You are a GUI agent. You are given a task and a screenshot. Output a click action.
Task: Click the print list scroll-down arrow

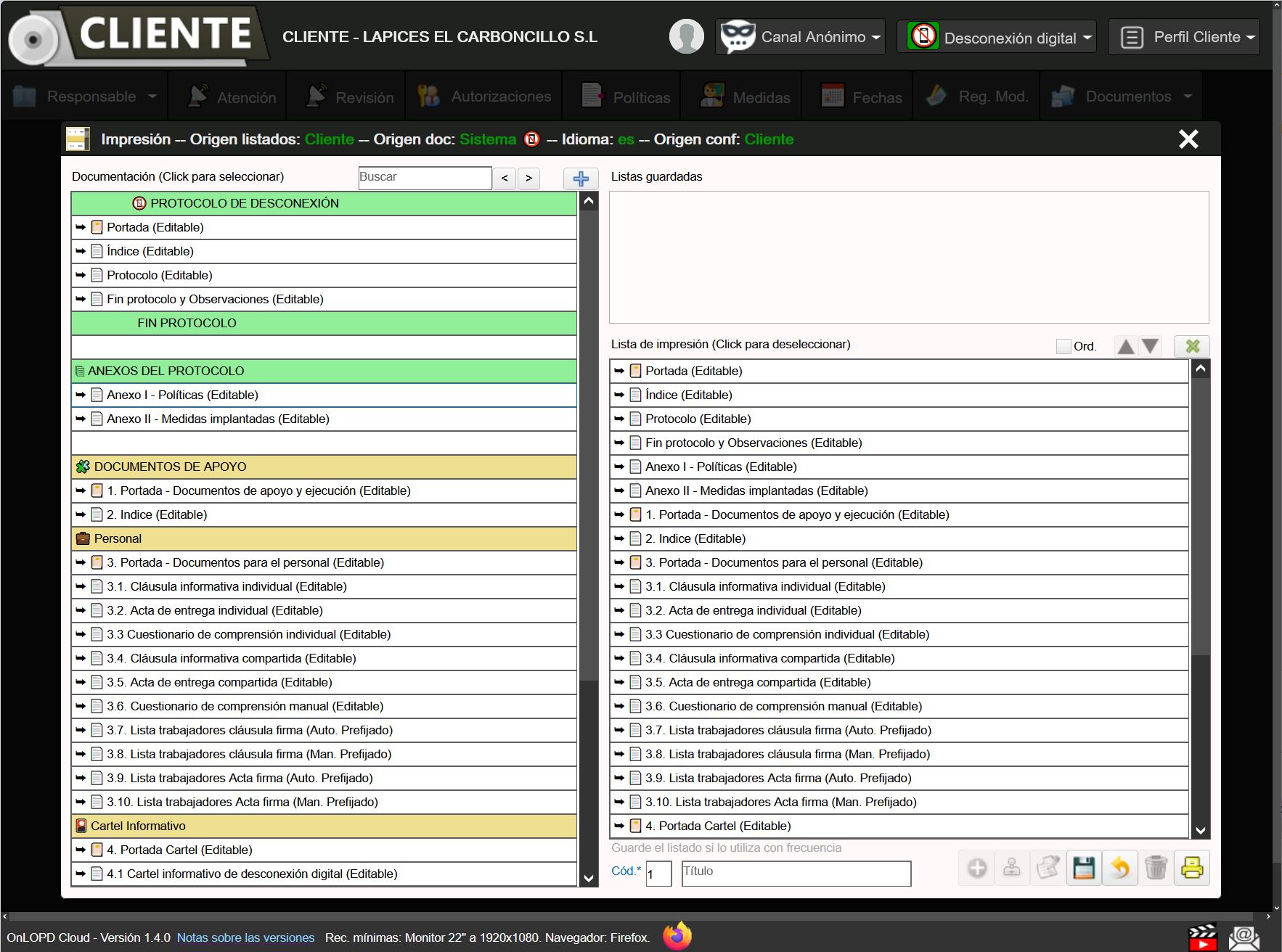(x=1201, y=830)
